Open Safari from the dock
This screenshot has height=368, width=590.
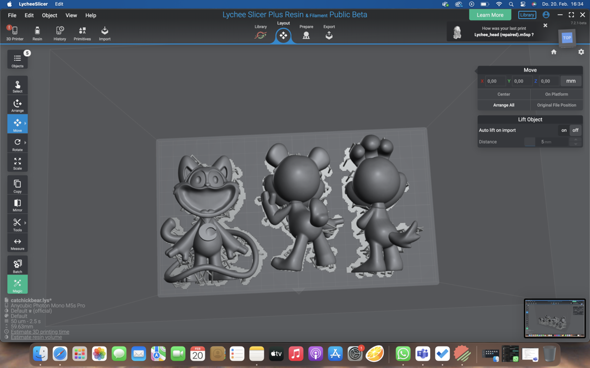click(60, 354)
